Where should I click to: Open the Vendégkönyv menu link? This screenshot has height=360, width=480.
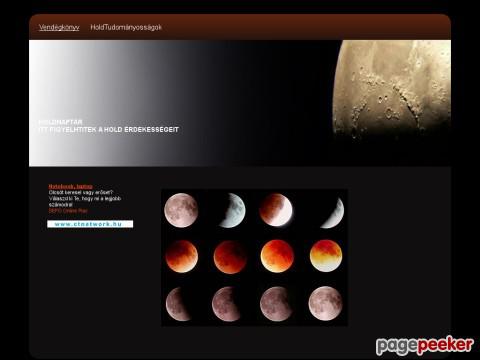tap(59, 27)
